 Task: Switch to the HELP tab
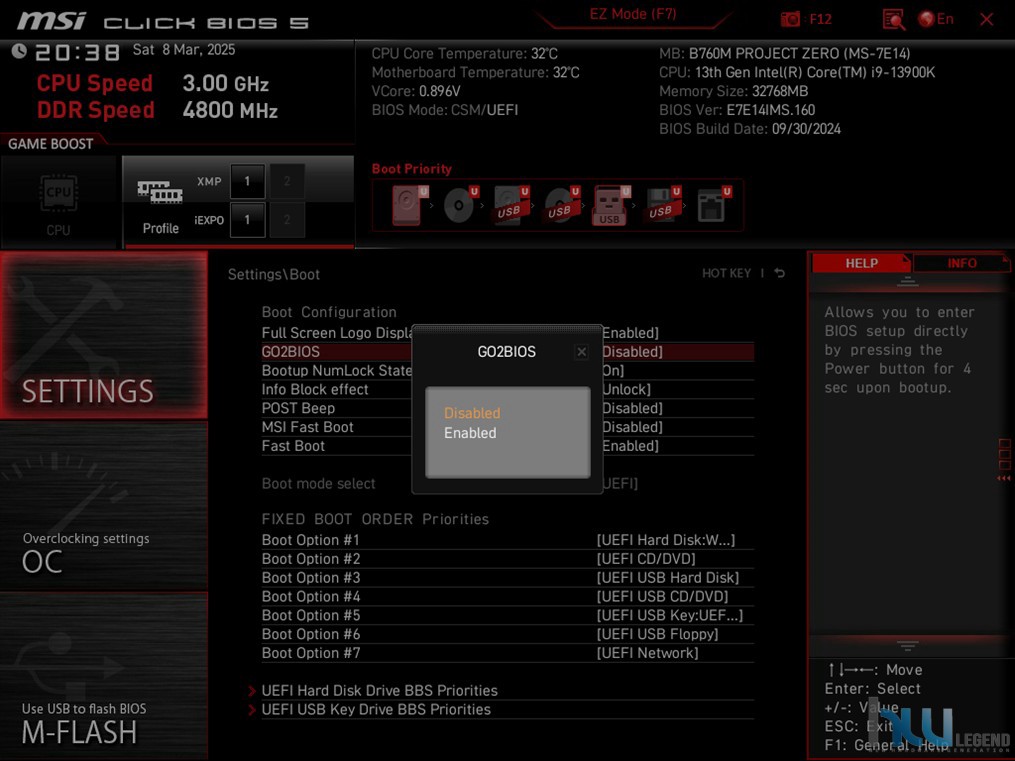pos(861,263)
